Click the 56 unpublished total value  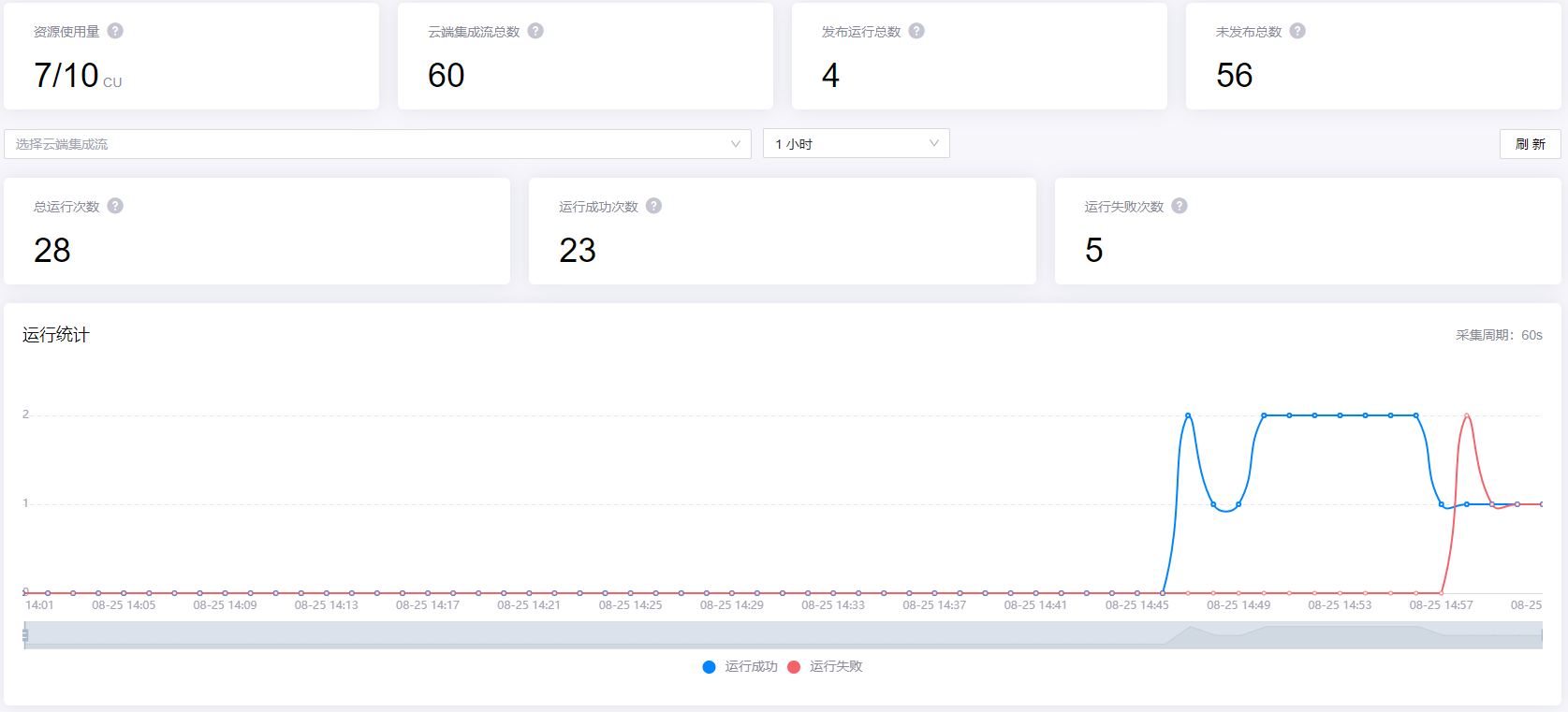click(x=1235, y=76)
